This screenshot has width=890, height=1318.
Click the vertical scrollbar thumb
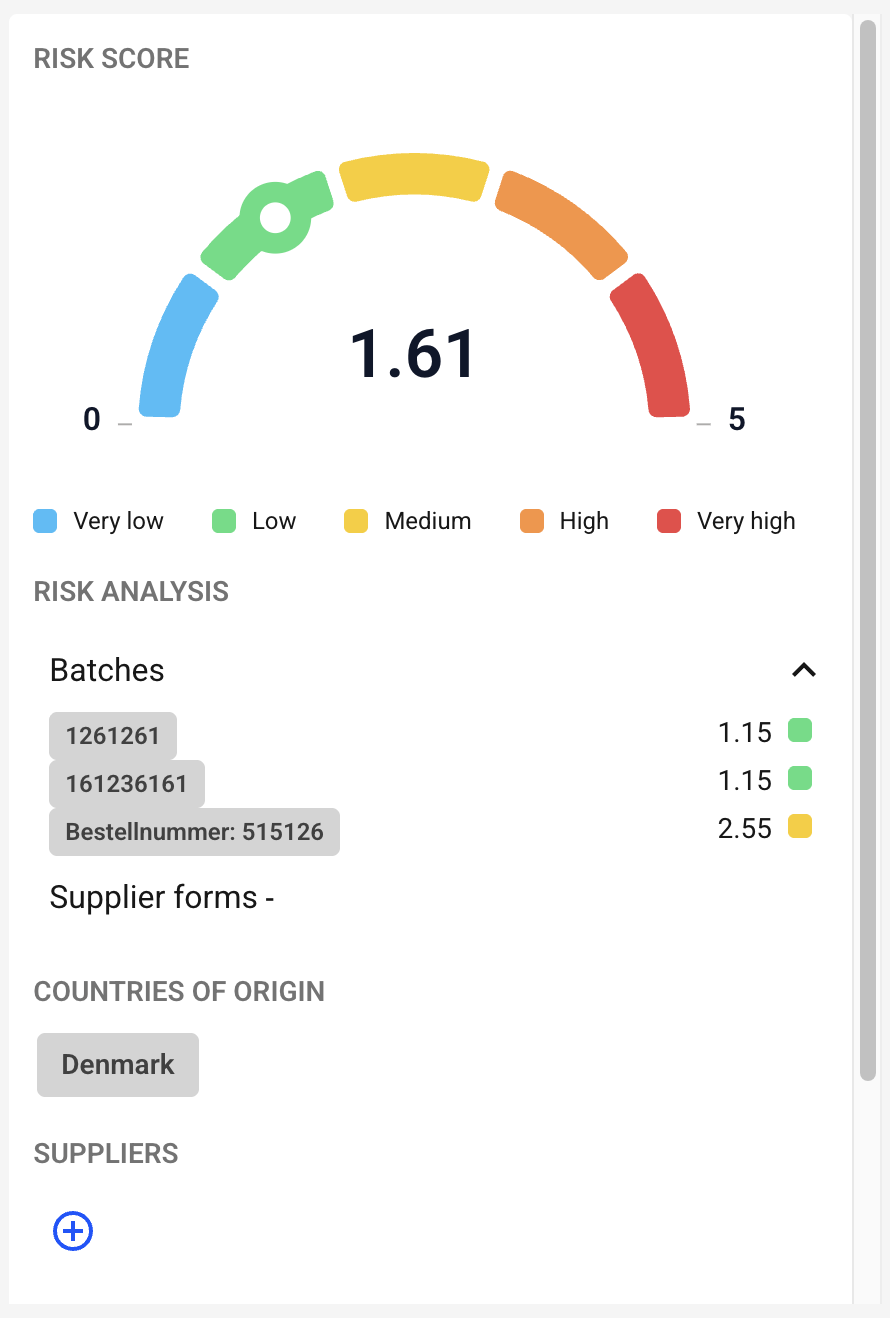tap(868, 549)
